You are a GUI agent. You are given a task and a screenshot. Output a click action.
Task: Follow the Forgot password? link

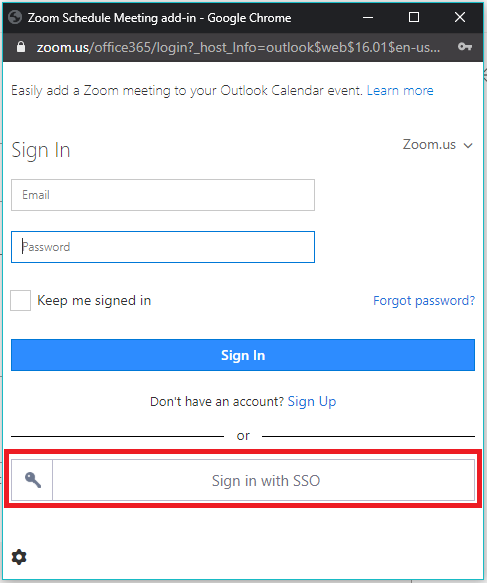pos(424,300)
